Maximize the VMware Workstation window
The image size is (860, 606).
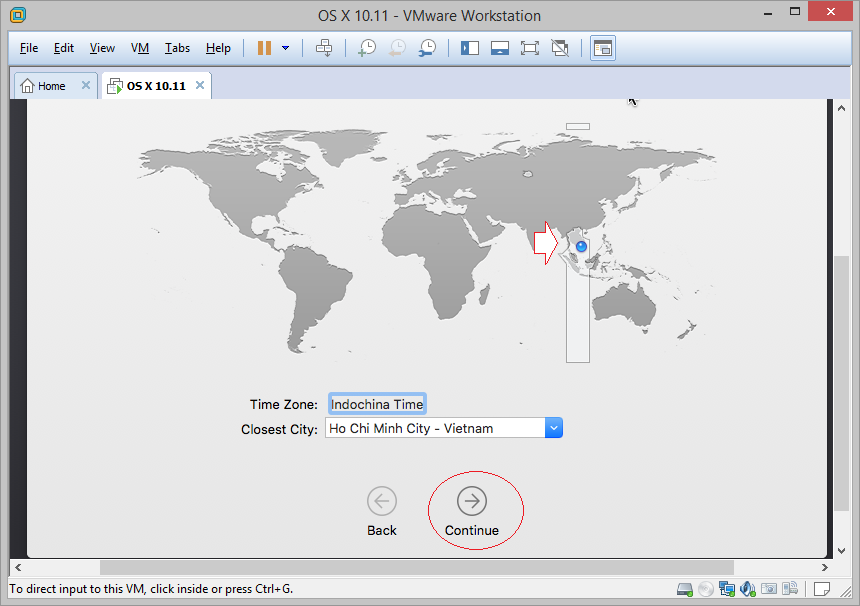[795, 12]
